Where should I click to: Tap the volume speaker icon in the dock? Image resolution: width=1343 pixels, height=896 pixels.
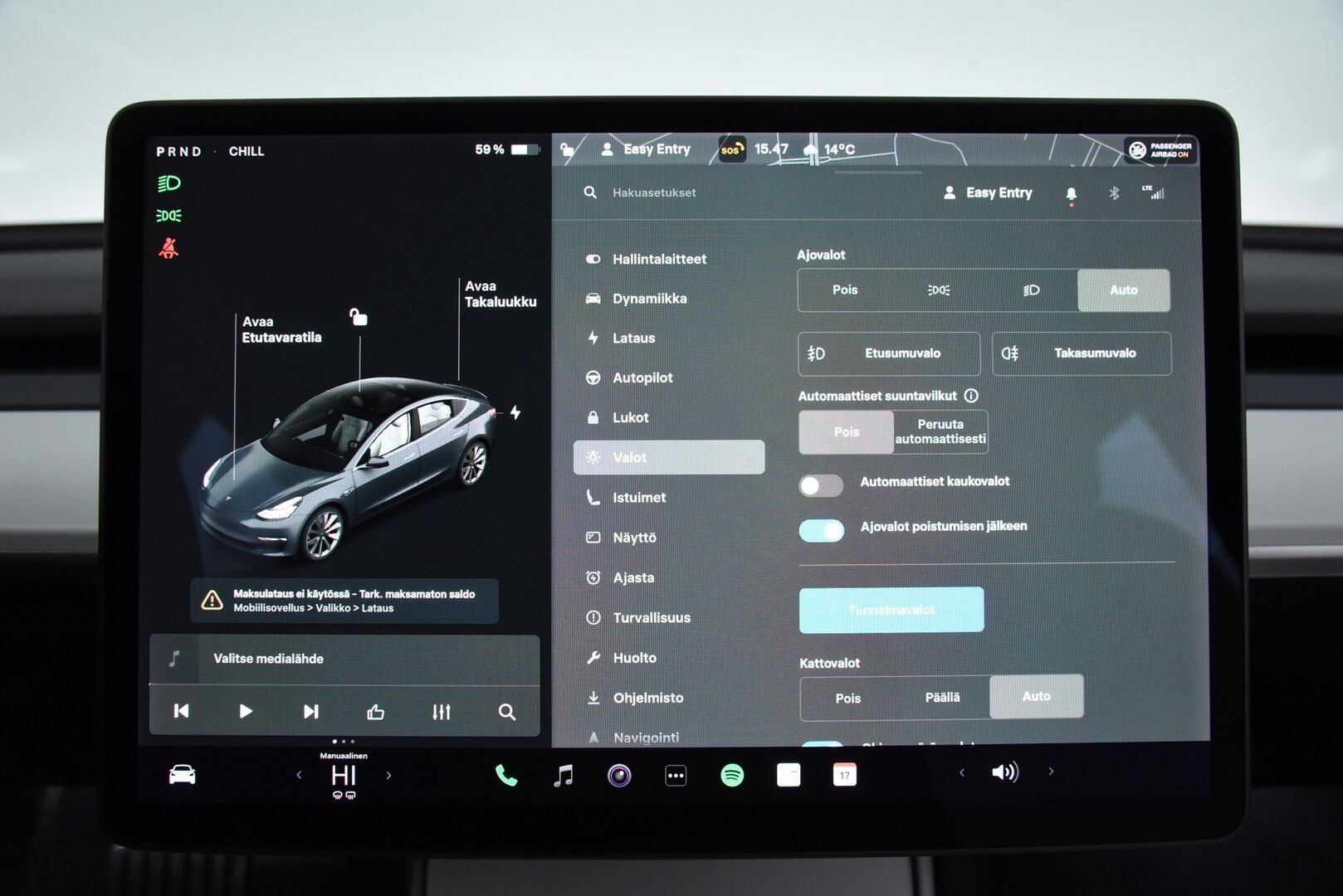(1005, 772)
